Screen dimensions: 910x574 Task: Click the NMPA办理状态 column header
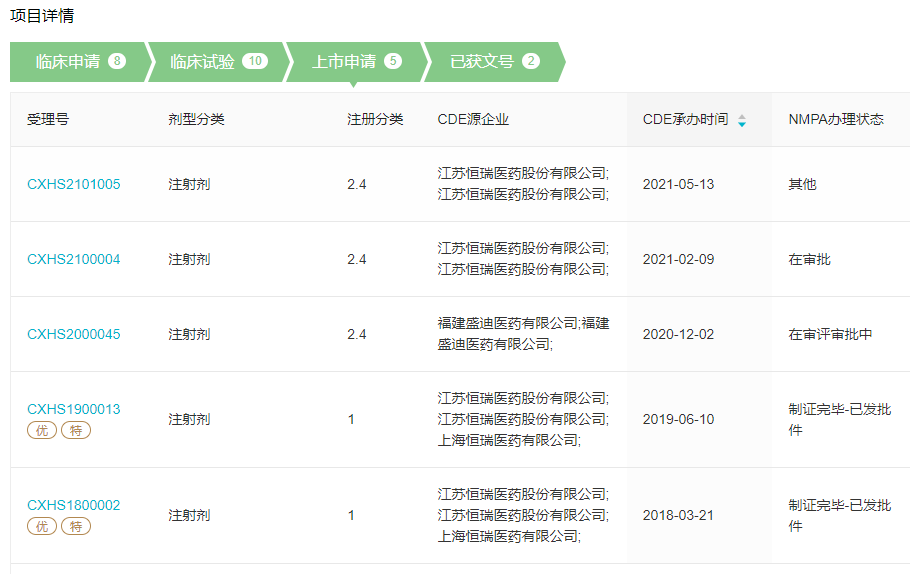(x=836, y=120)
